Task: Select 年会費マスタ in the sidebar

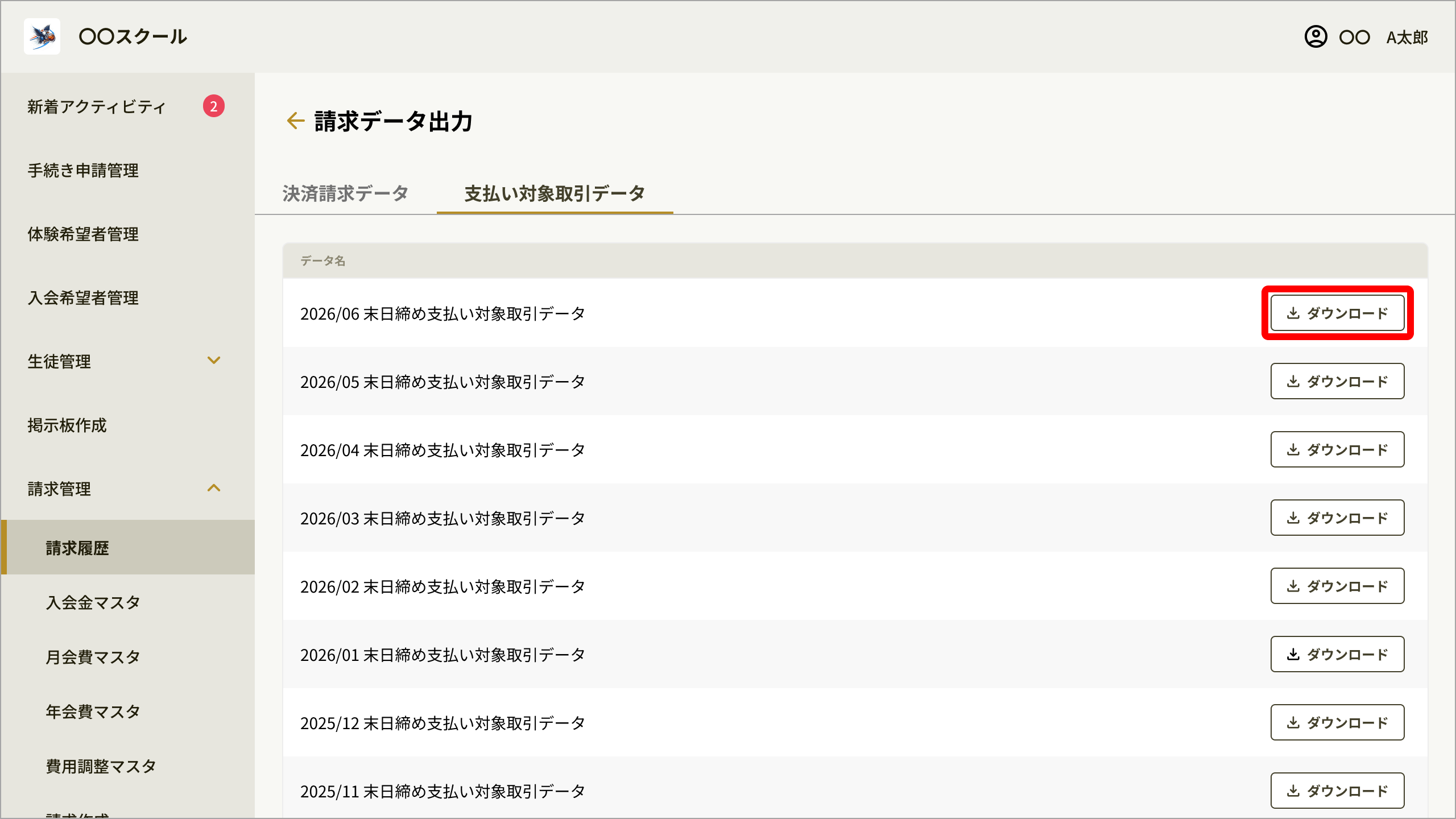Action: [93, 712]
